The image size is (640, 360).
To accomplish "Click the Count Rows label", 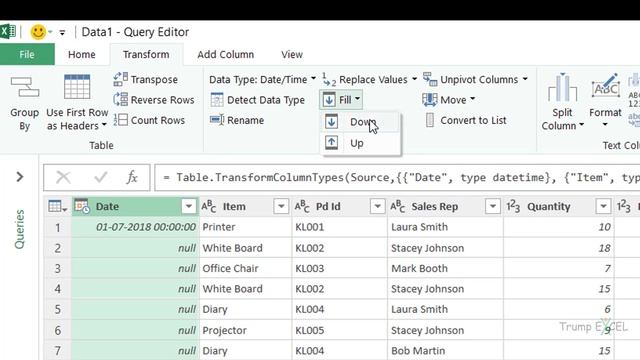I will point(158,120).
